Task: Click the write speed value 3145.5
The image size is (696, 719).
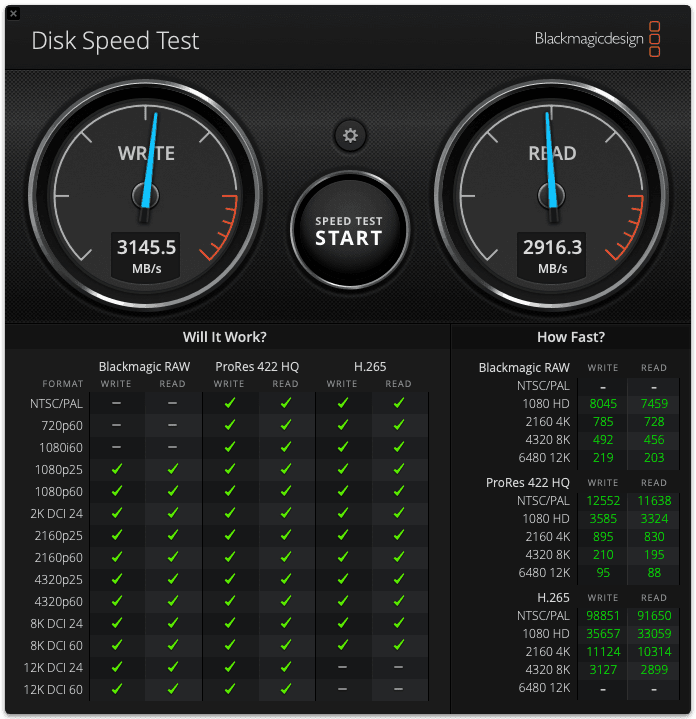Action: (146, 247)
